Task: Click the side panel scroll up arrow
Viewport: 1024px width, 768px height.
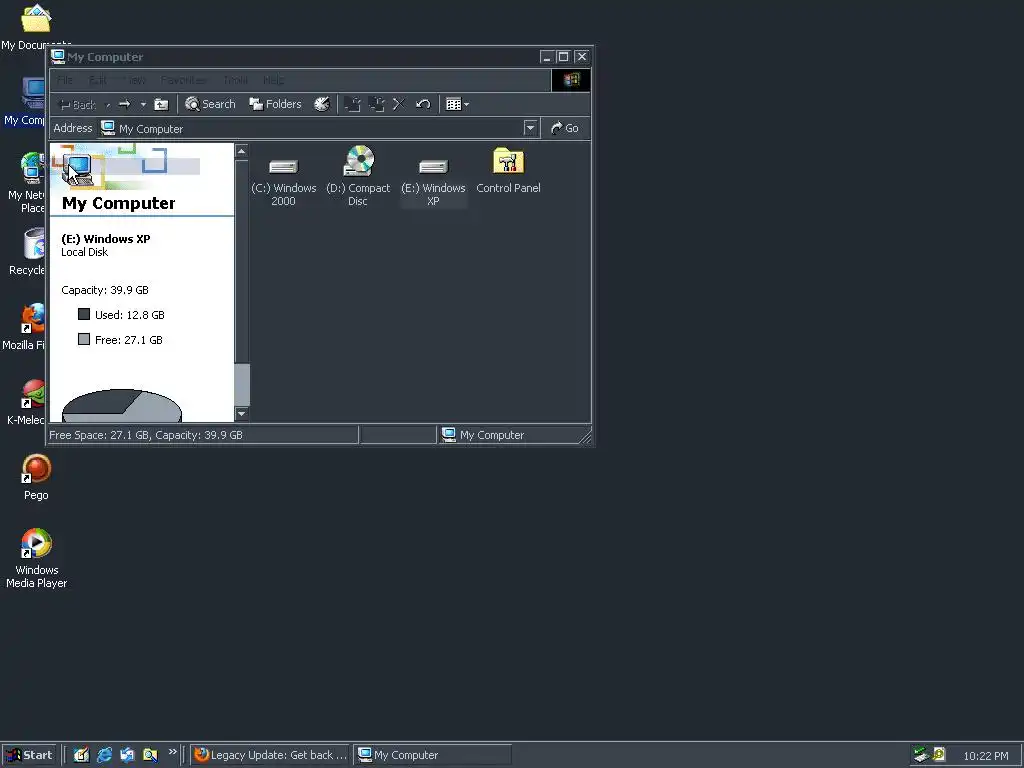Action: coord(242,152)
